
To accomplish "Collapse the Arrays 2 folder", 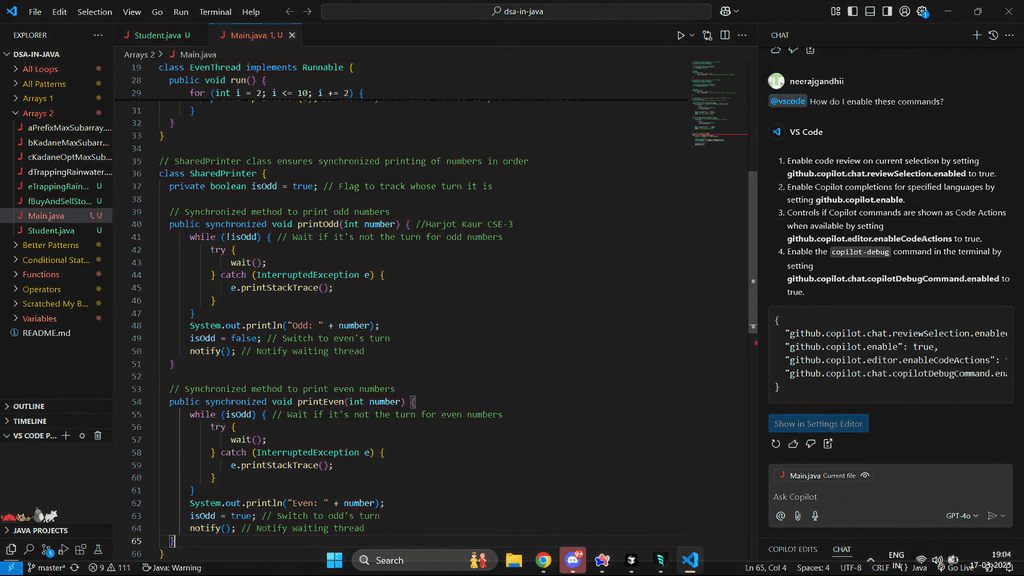I will pos(40,112).
